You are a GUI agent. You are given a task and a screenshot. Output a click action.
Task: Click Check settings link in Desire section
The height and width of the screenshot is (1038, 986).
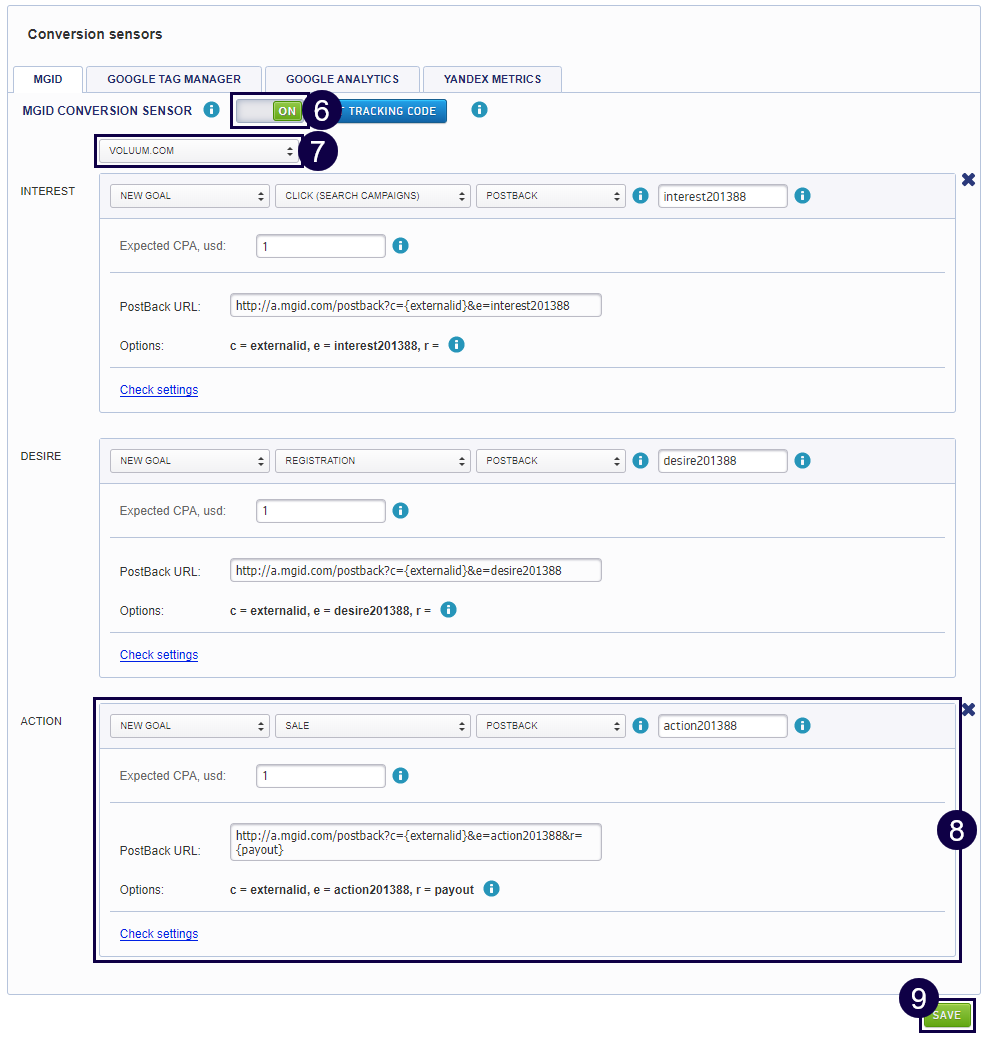159,655
